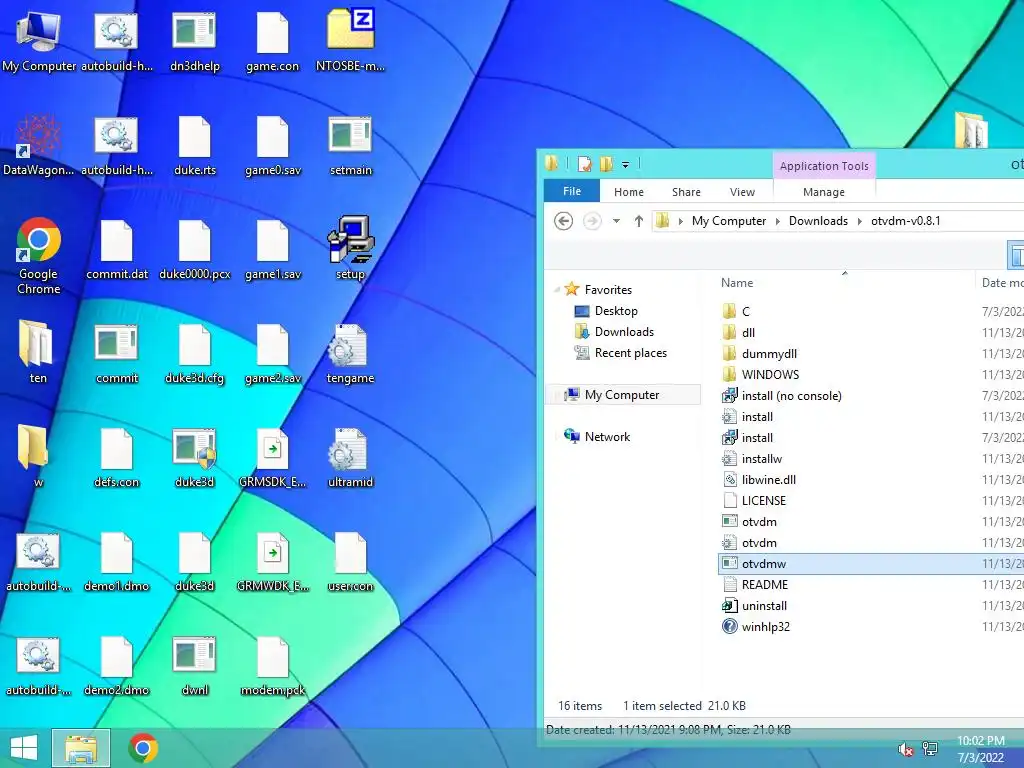The width and height of the screenshot is (1024, 768).
Task: Open dn3dhelp desktop icon
Action: [195, 38]
